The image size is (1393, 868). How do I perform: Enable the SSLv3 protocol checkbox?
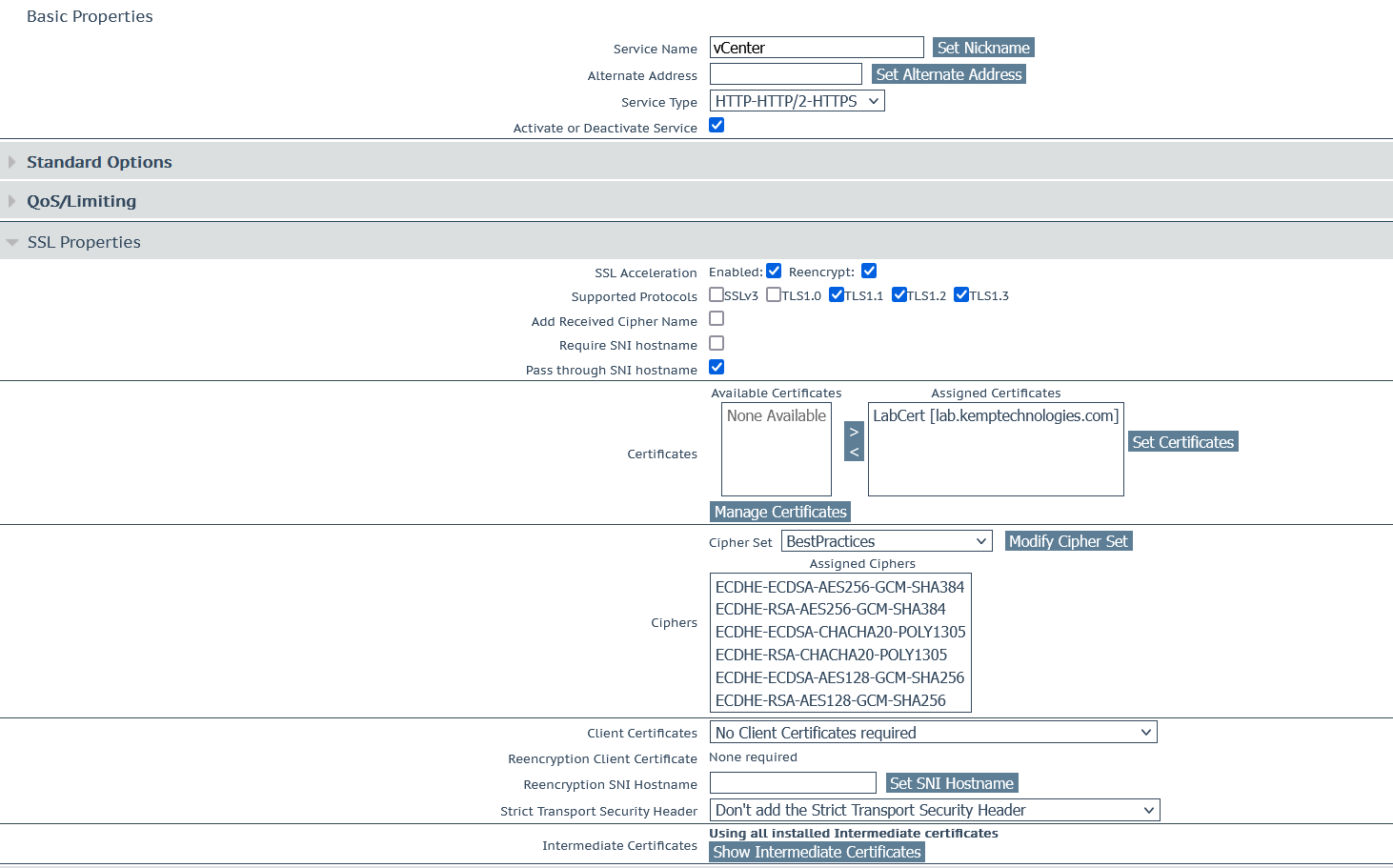717,295
